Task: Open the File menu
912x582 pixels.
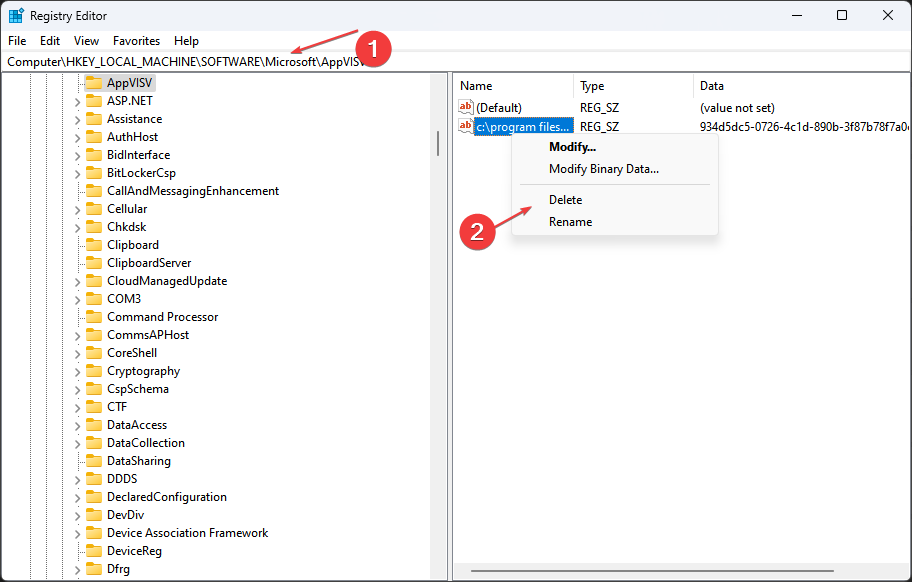Action: [17, 41]
